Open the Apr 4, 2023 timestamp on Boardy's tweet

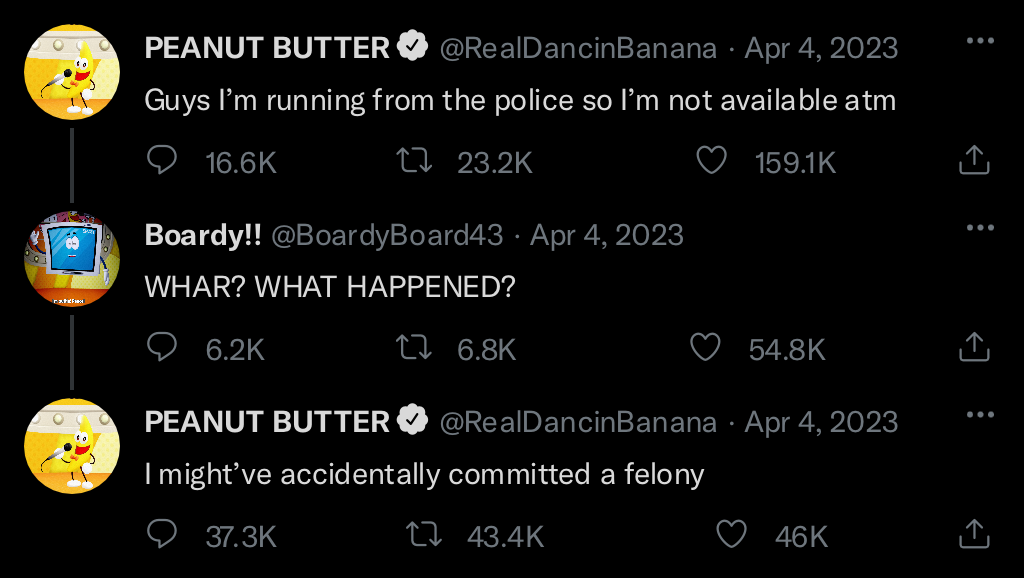pos(607,235)
